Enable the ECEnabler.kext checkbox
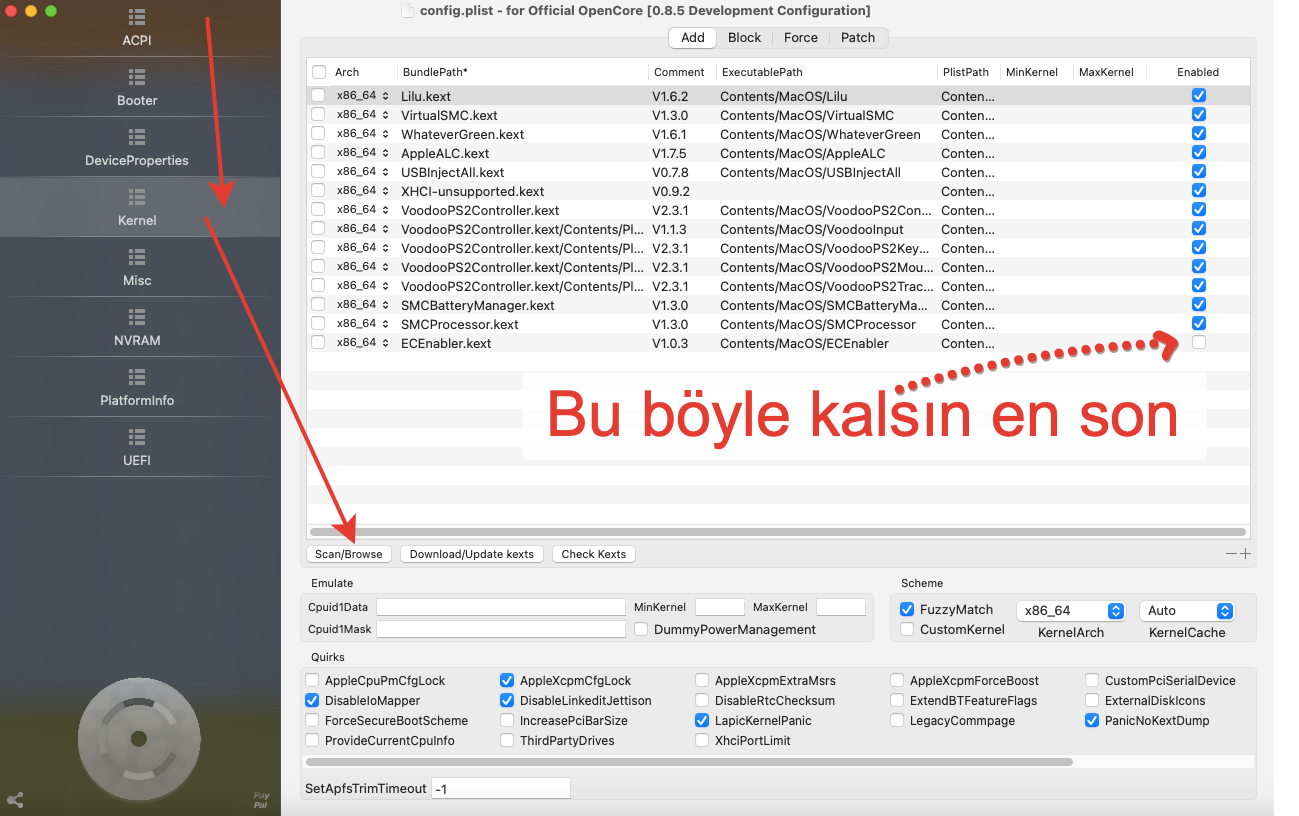 pyautogui.click(x=1198, y=343)
